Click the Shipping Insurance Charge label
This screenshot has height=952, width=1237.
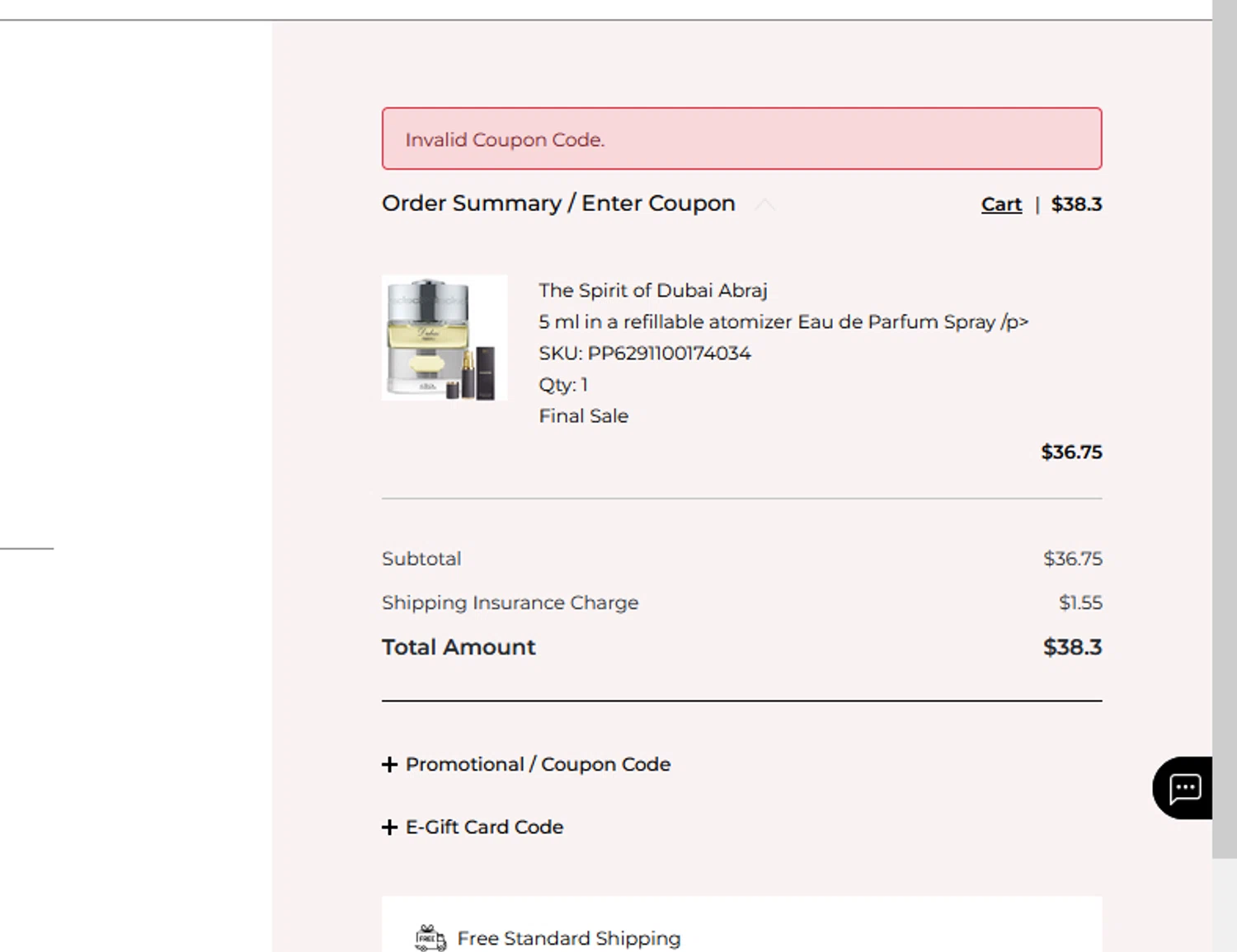coord(510,603)
